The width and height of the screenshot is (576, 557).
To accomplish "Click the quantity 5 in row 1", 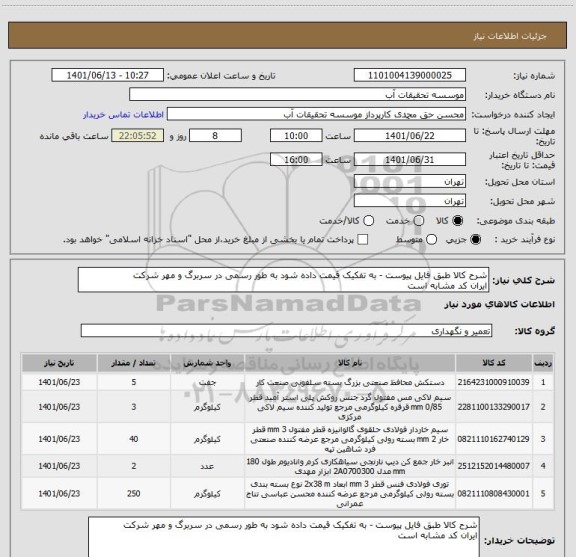I will (x=134, y=382).
